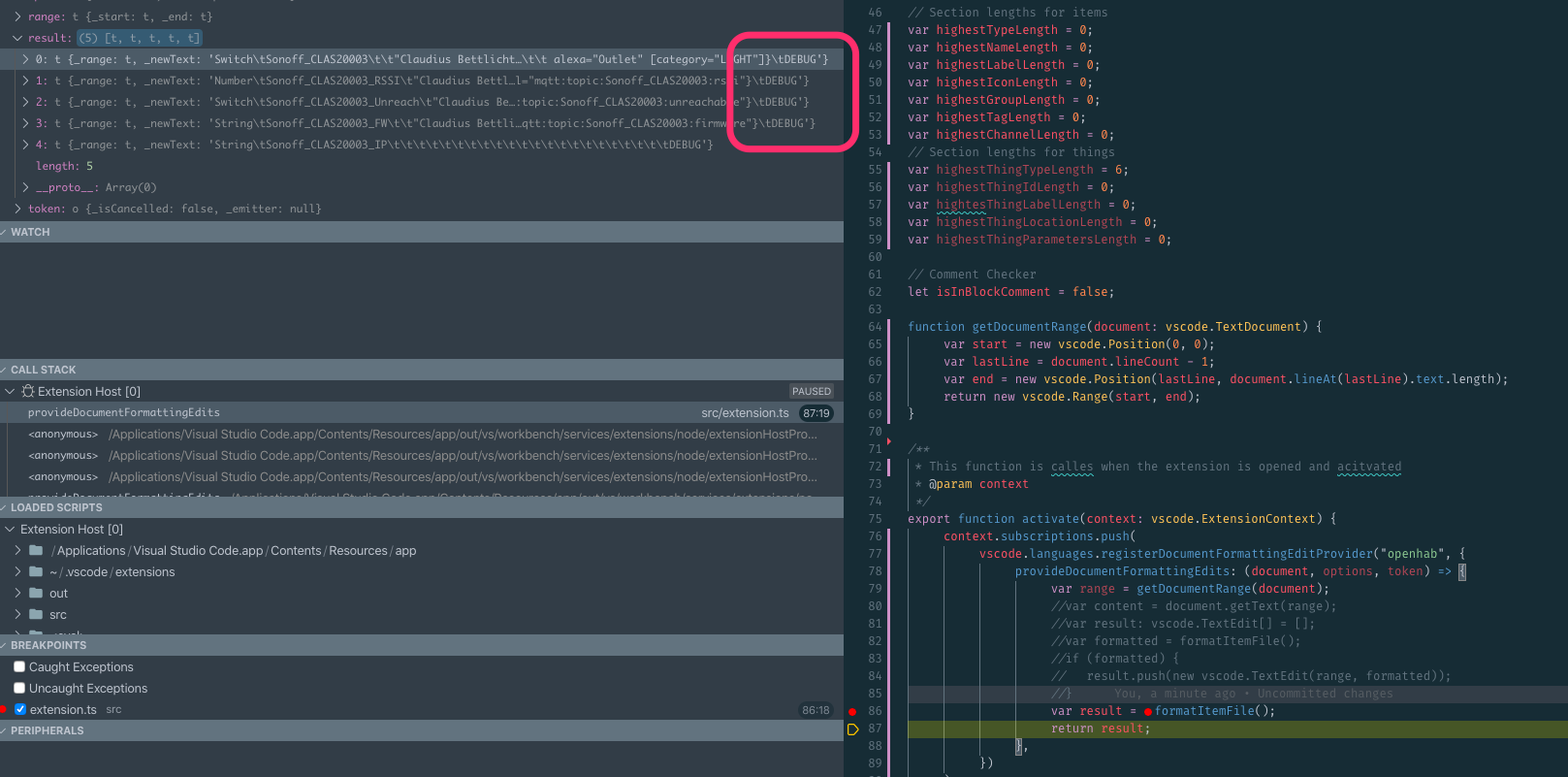The width and height of the screenshot is (1568, 777).
Task: Click the '@param context' doc comment
Action: [x=978, y=484]
